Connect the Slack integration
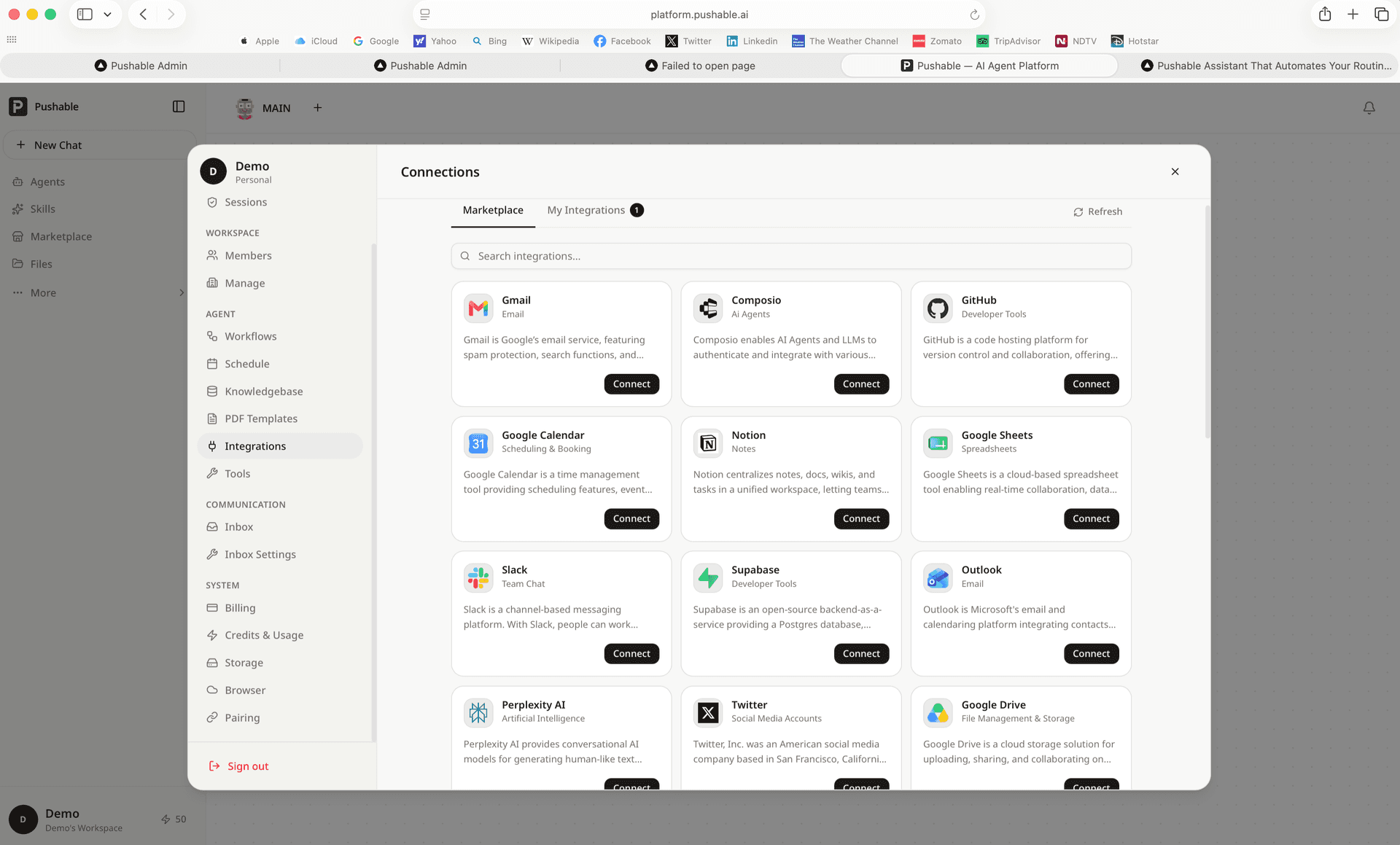This screenshot has height=845, width=1400. coord(631,654)
